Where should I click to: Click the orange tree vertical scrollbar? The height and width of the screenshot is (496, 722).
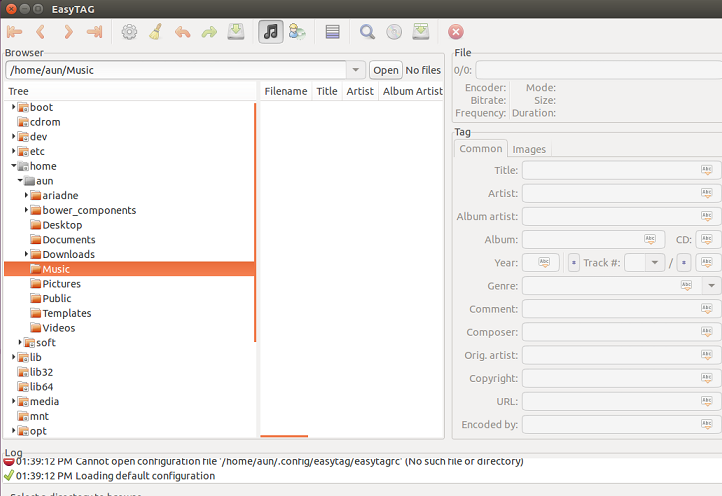coord(255,222)
